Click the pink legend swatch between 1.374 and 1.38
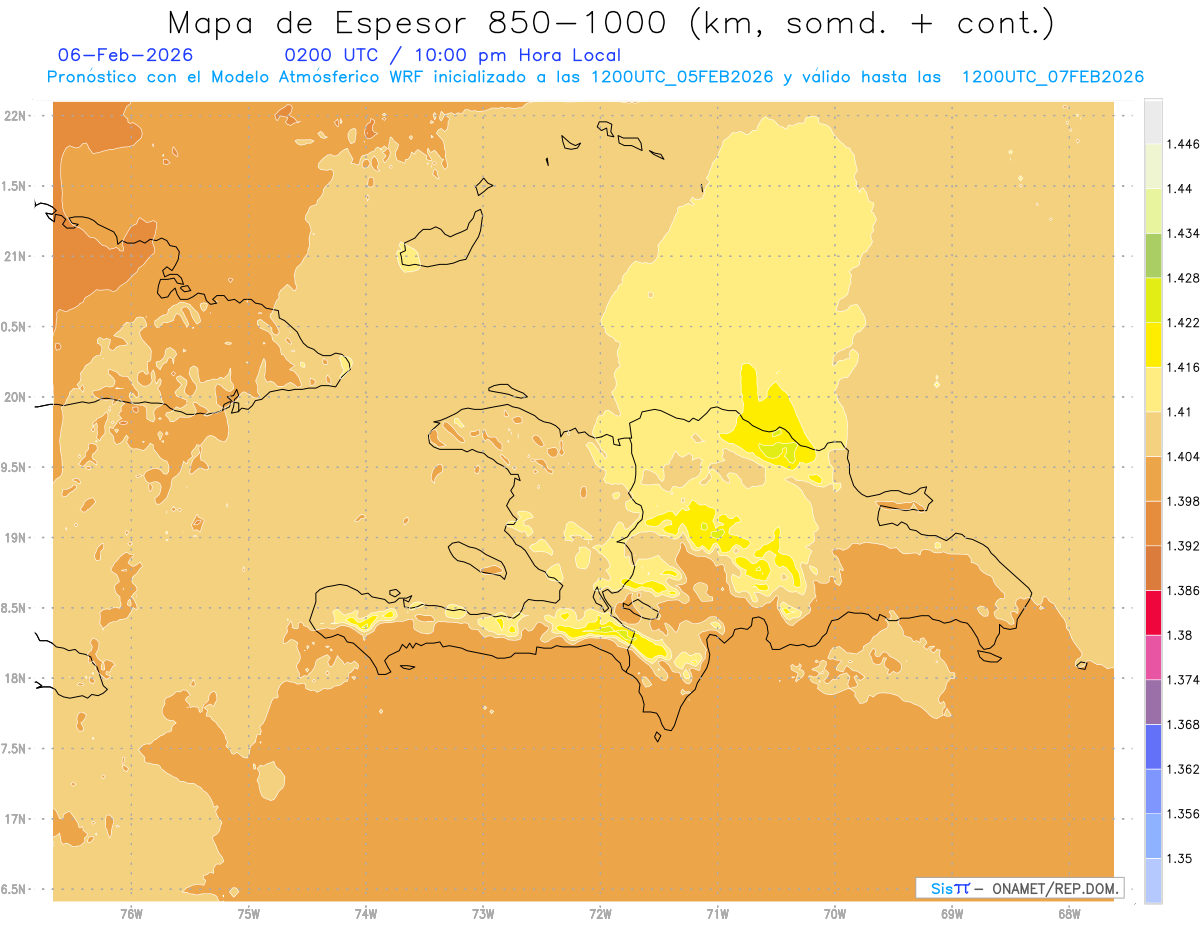The height and width of the screenshot is (927, 1200). (1153, 657)
